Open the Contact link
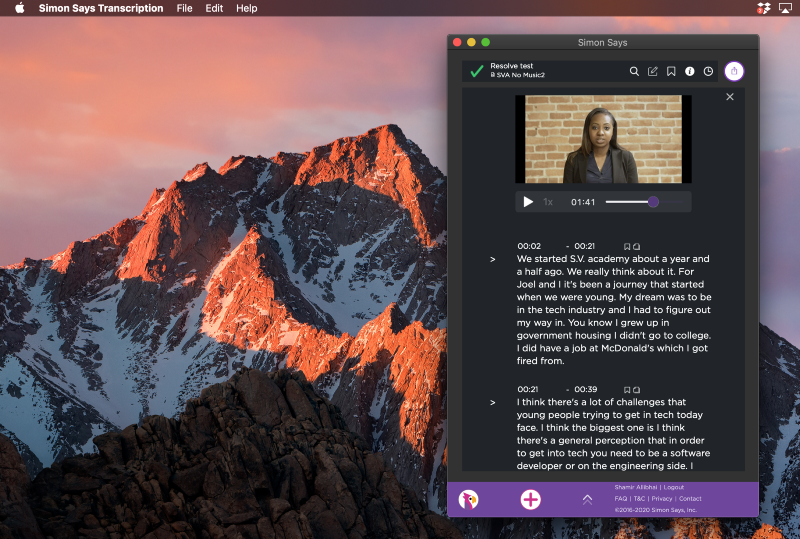The width and height of the screenshot is (800, 539). [x=690, y=499]
